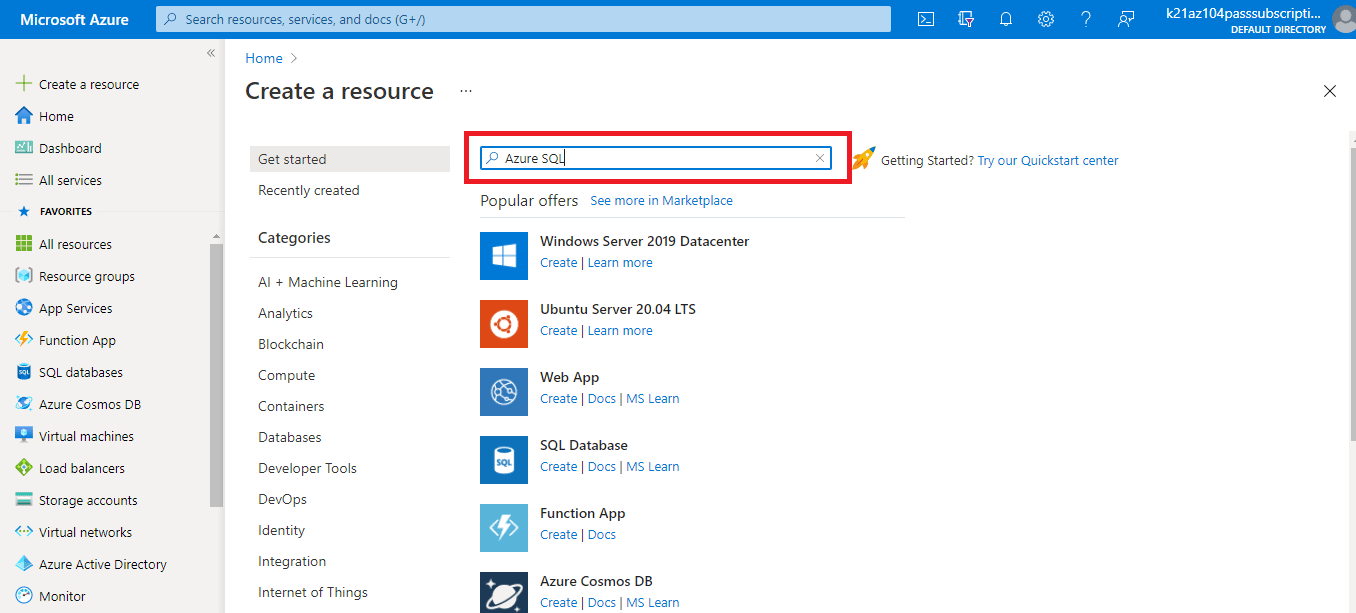The image size is (1356, 613).
Task: Clear the Azure SQL search text
Action: point(820,158)
